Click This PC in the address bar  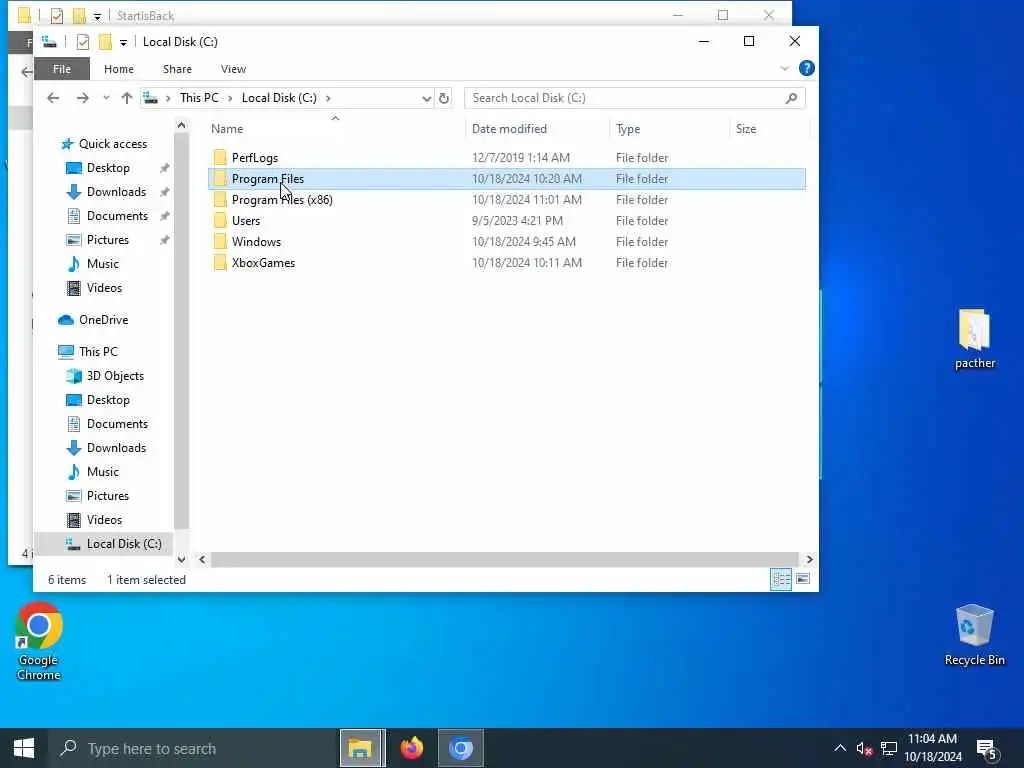tap(199, 97)
